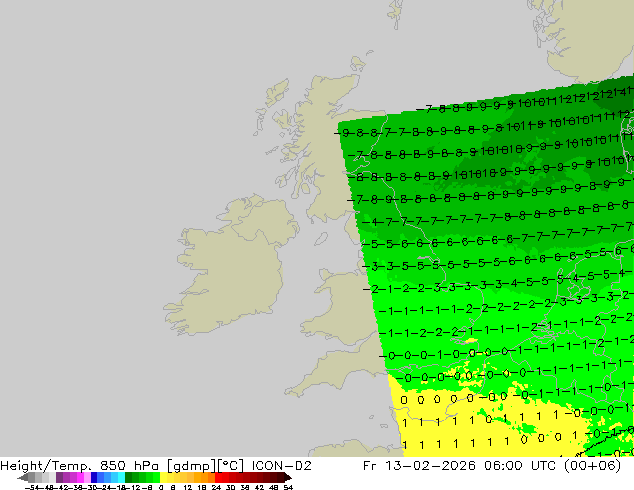Viewport: 634px width, 490px height.
Task: Click the dark purple swatch of the scale
Action: click(59, 477)
